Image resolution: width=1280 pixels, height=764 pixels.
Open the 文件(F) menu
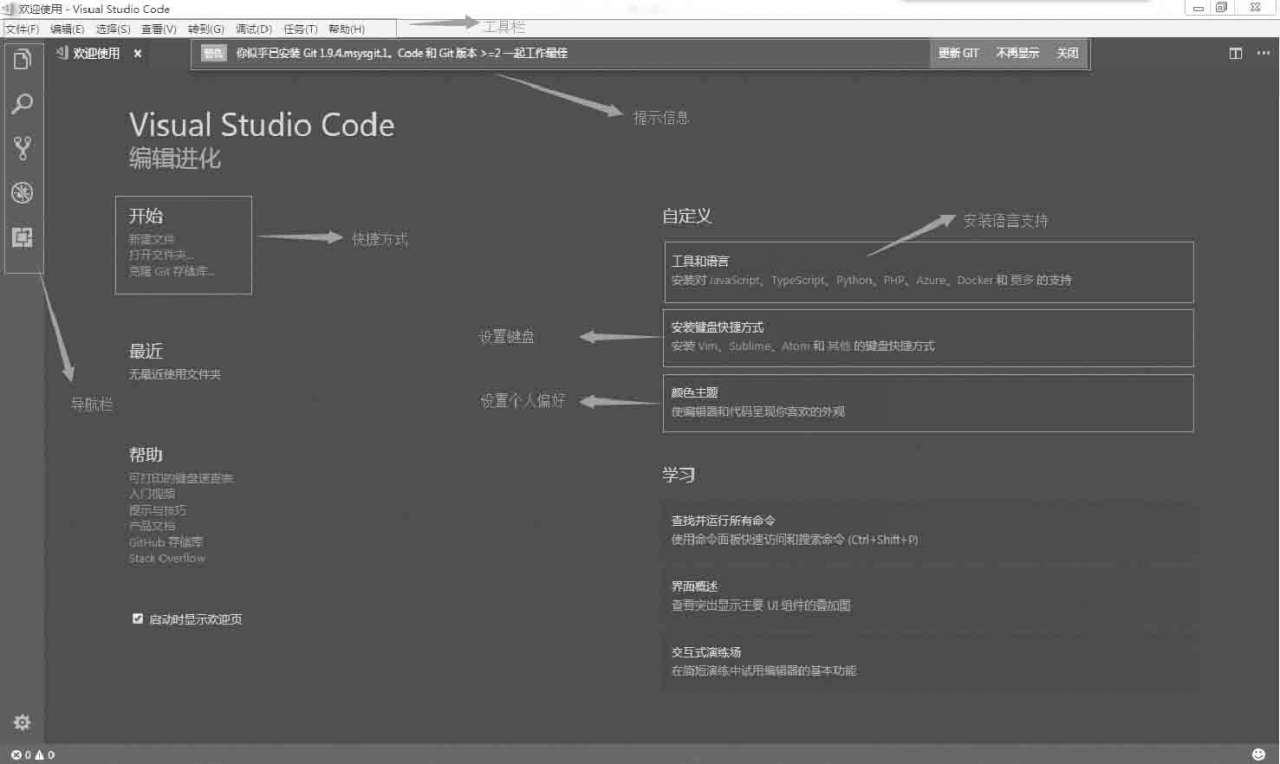pos(22,29)
